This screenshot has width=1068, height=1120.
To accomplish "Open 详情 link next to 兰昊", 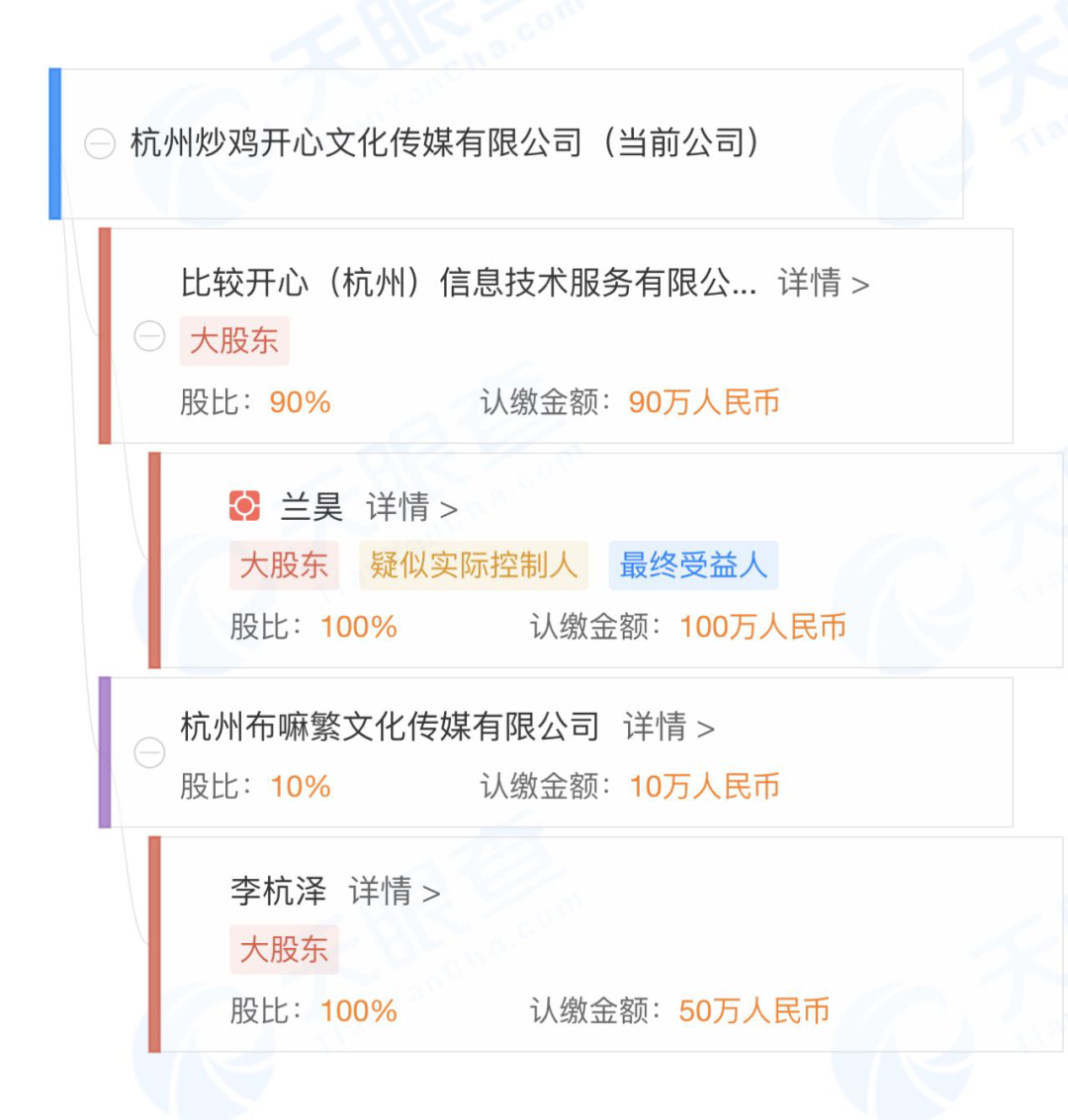I will tap(411, 508).
